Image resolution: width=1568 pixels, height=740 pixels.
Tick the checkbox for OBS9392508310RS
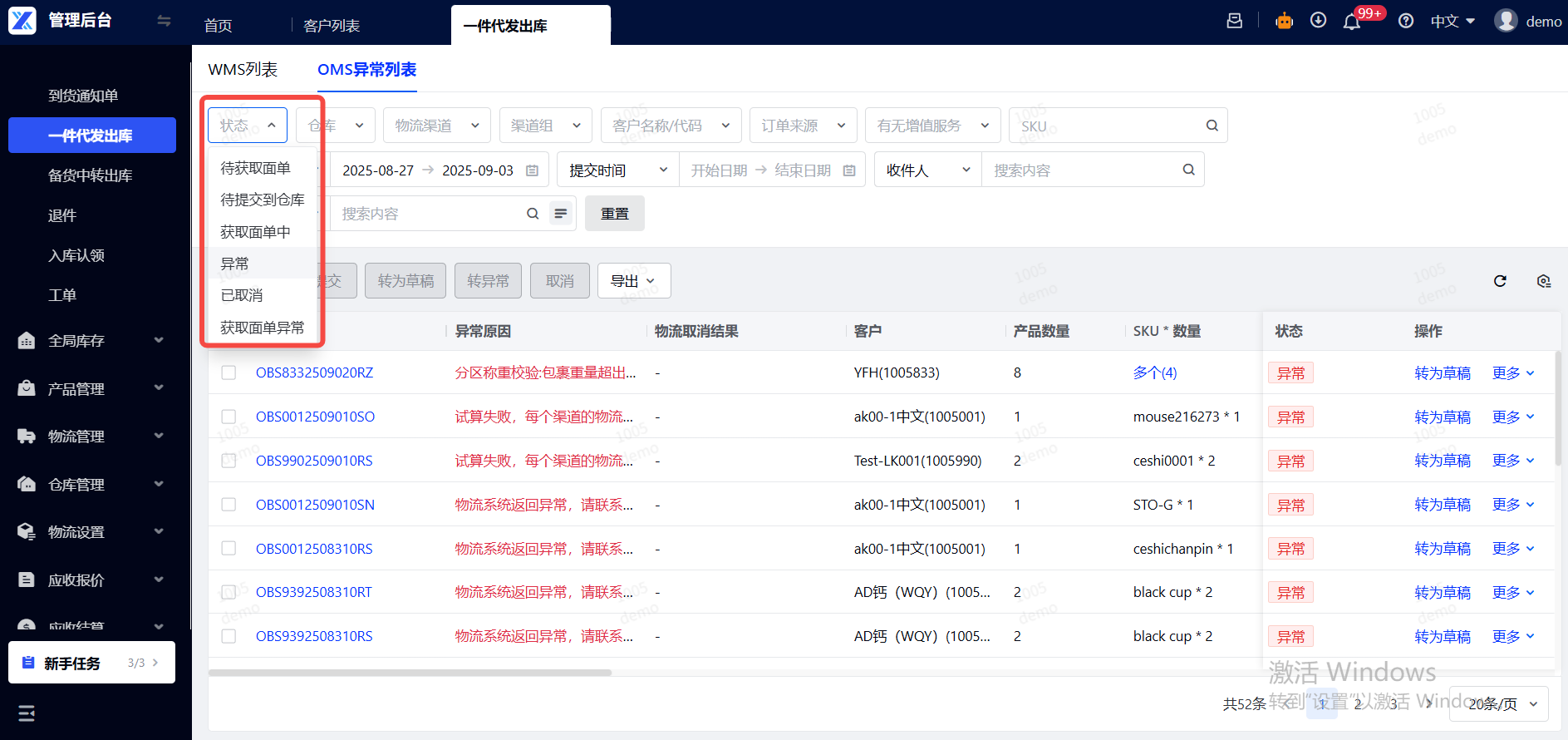(x=229, y=636)
